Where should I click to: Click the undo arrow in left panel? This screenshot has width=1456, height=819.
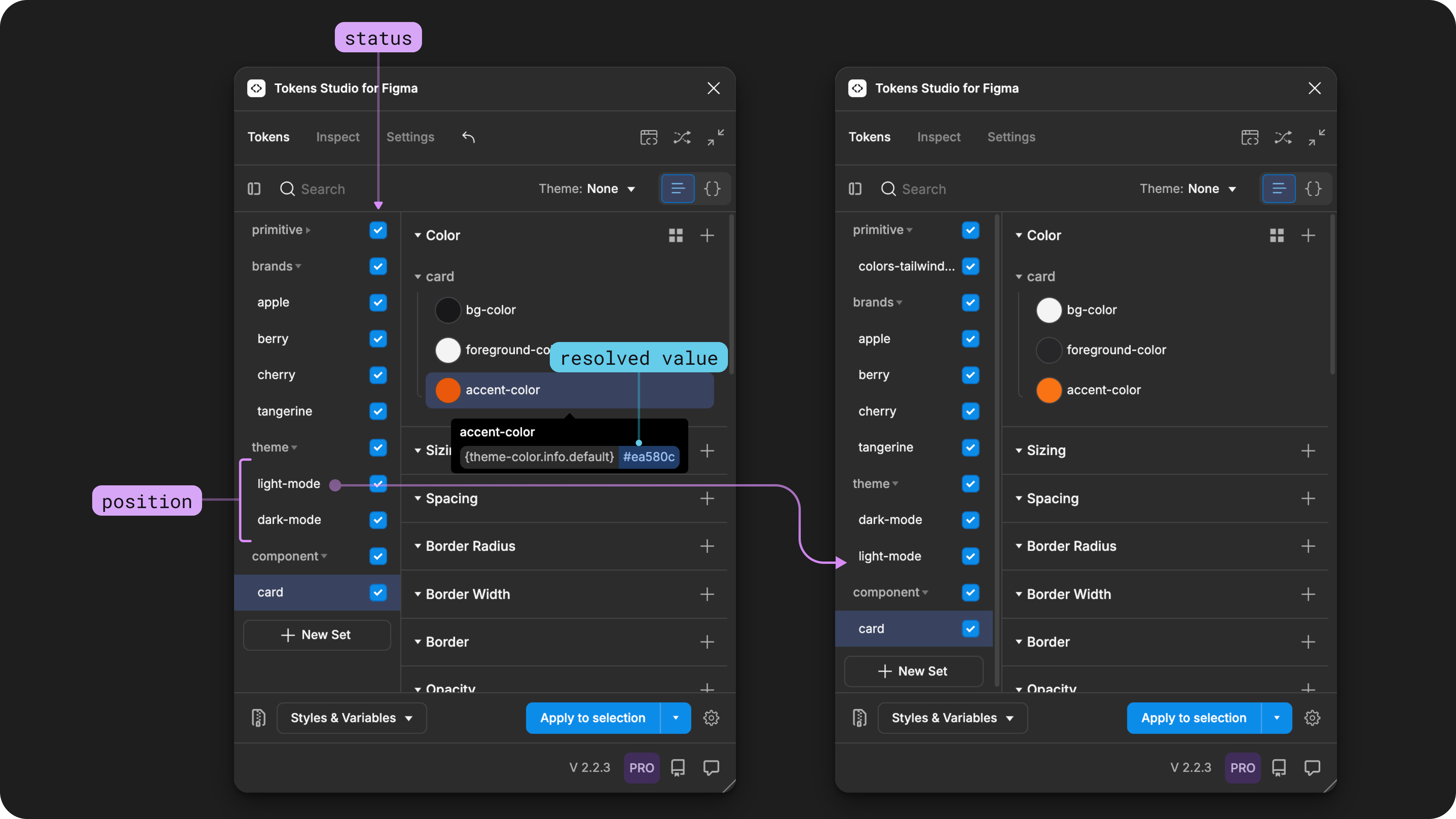468,137
